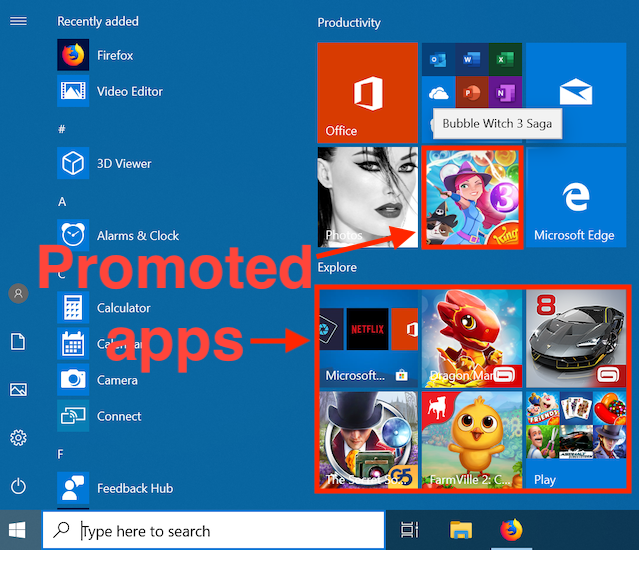
Task: Open Pictures from the sidebar
Action: click(18, 390)
